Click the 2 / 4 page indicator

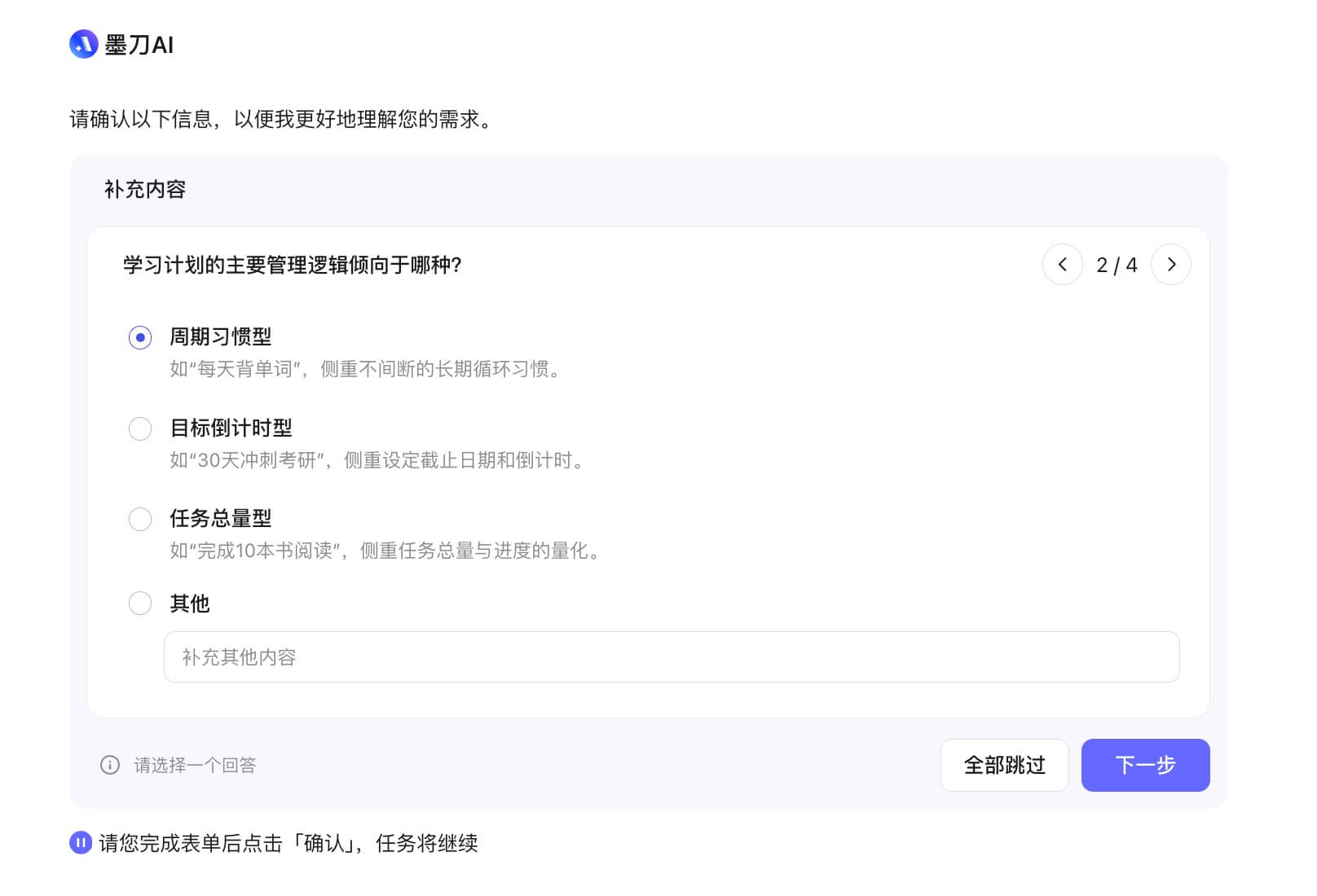click(x=1117, y=266)
